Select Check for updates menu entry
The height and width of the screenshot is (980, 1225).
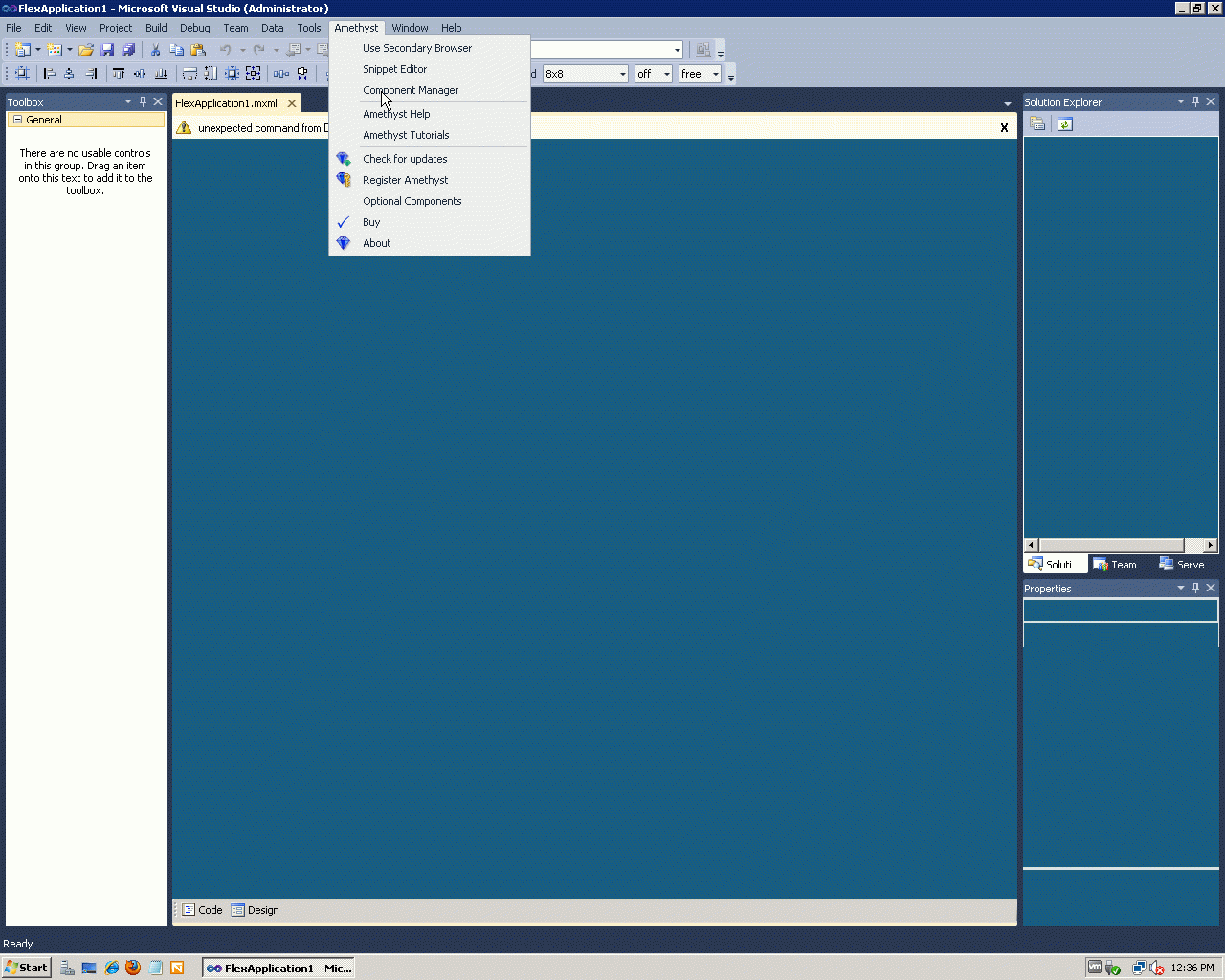tap(430, 159)
